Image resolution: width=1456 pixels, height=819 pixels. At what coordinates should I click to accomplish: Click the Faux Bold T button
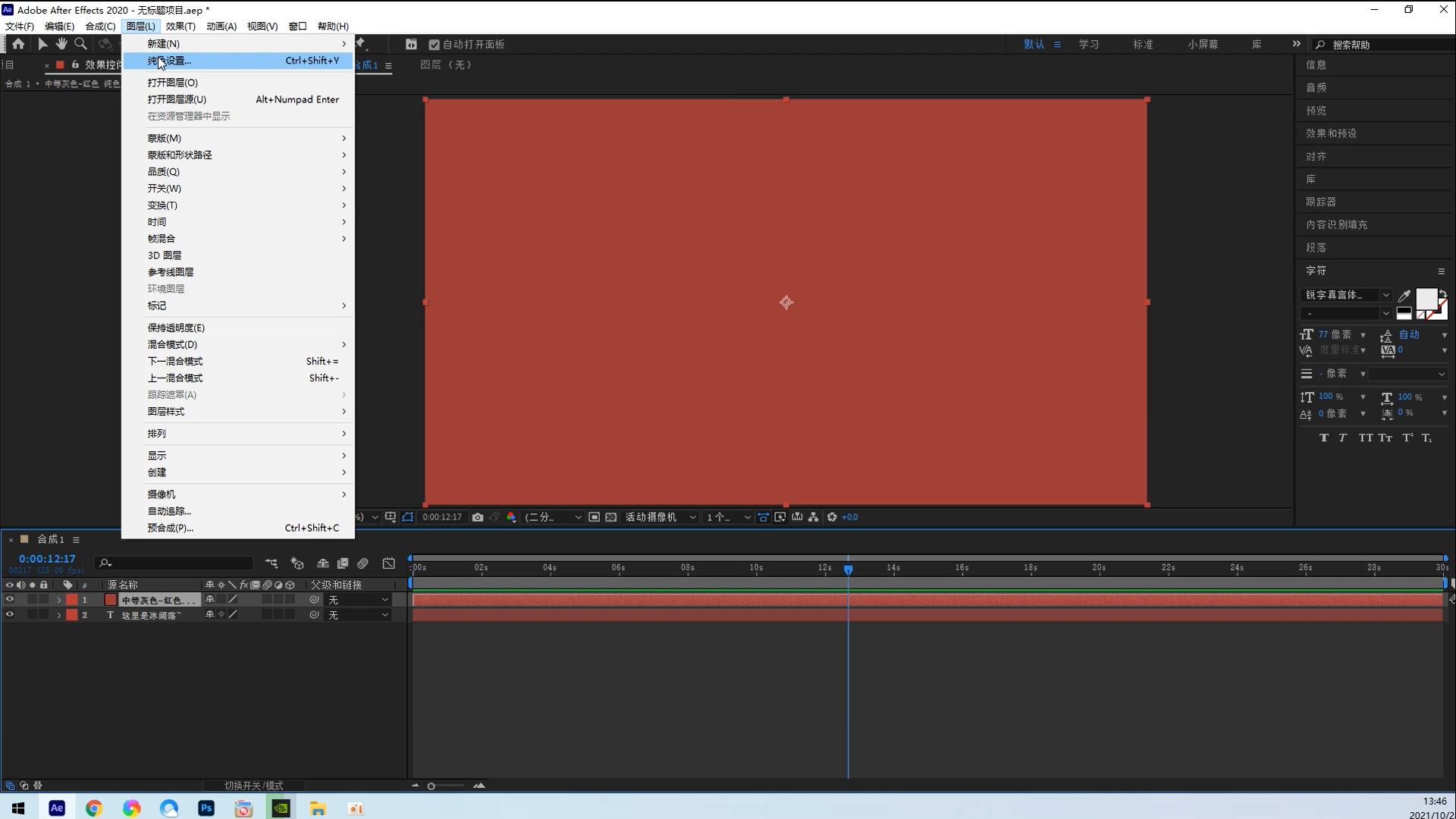(x=1324, y=438)
